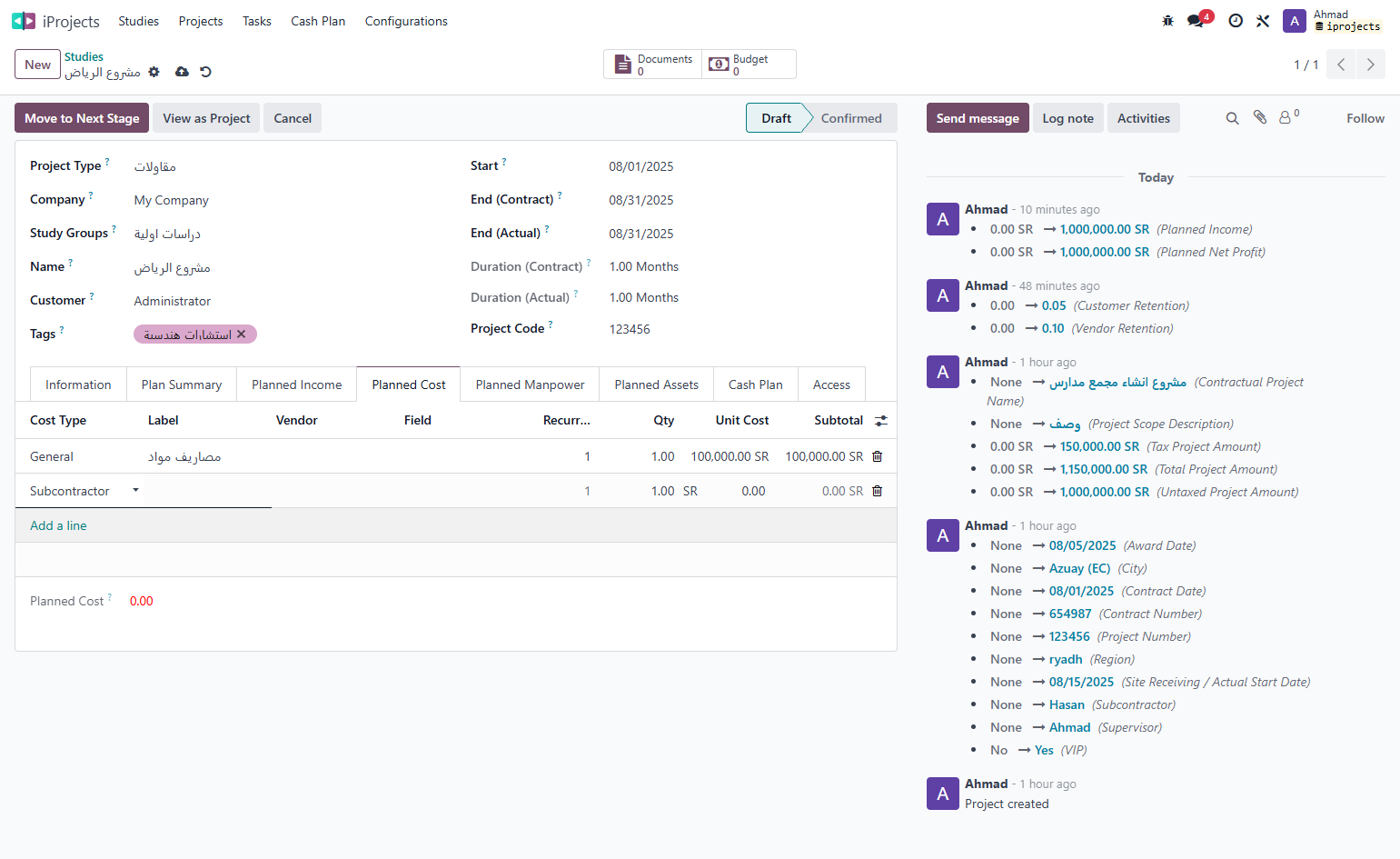Click the discard changes undo icon
The image size is (1400, 859).
coord(205,72)
